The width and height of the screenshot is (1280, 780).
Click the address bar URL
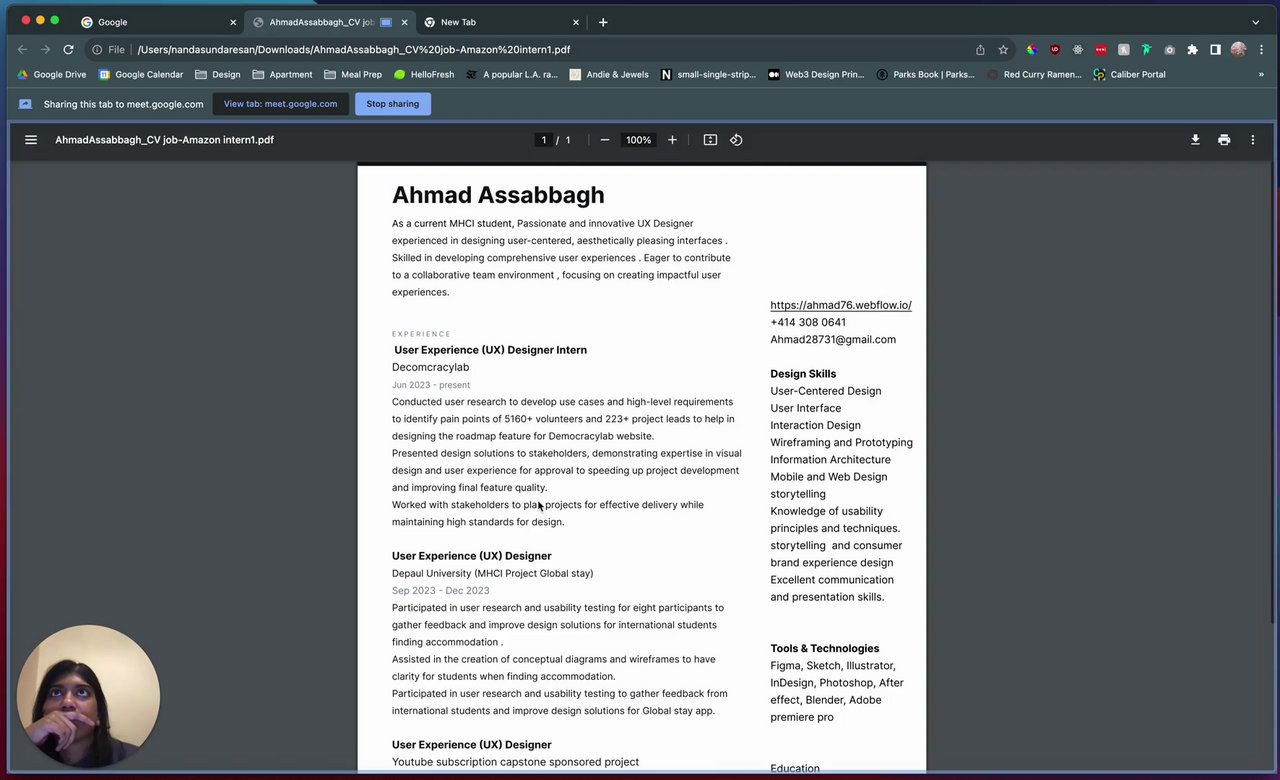pos(354,49)
